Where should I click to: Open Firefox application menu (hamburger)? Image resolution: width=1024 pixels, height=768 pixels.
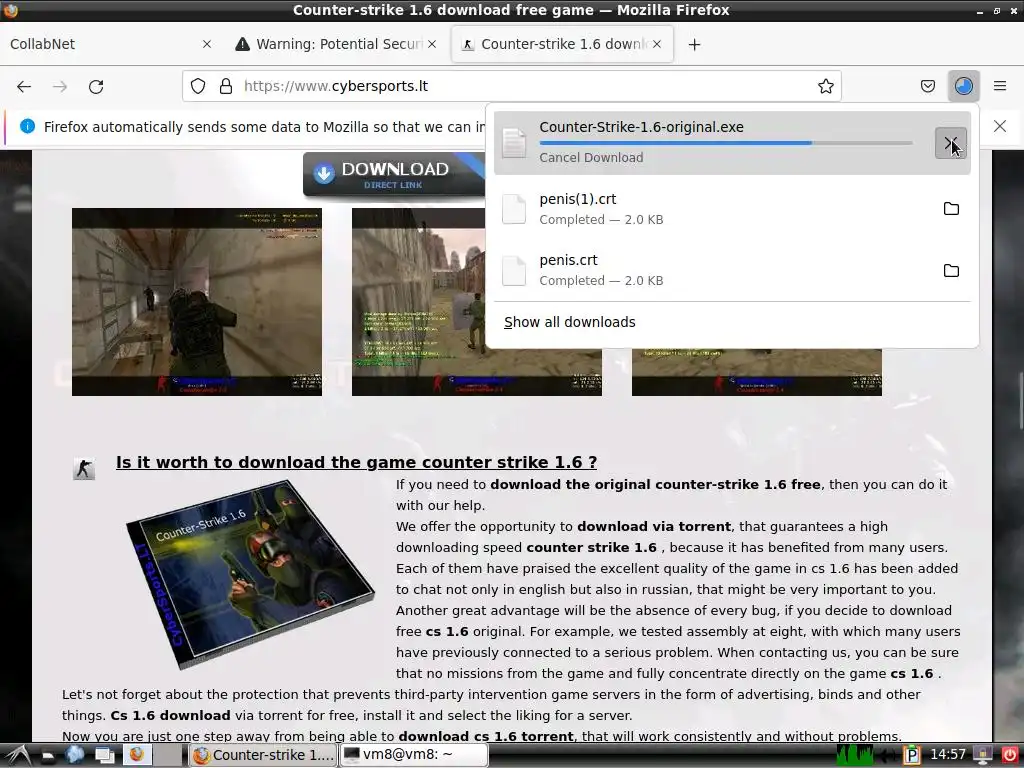(999, 86)
